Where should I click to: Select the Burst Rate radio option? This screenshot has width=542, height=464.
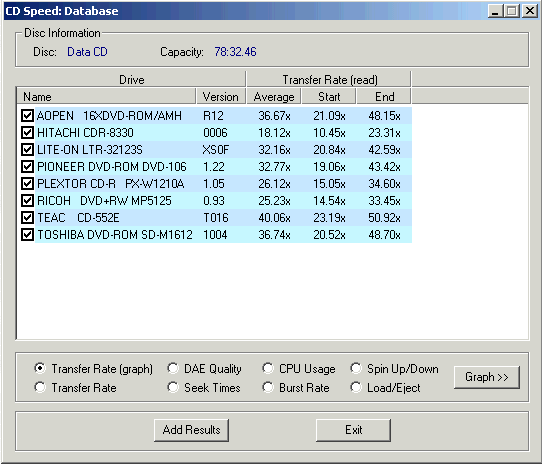tap(268, 387)
